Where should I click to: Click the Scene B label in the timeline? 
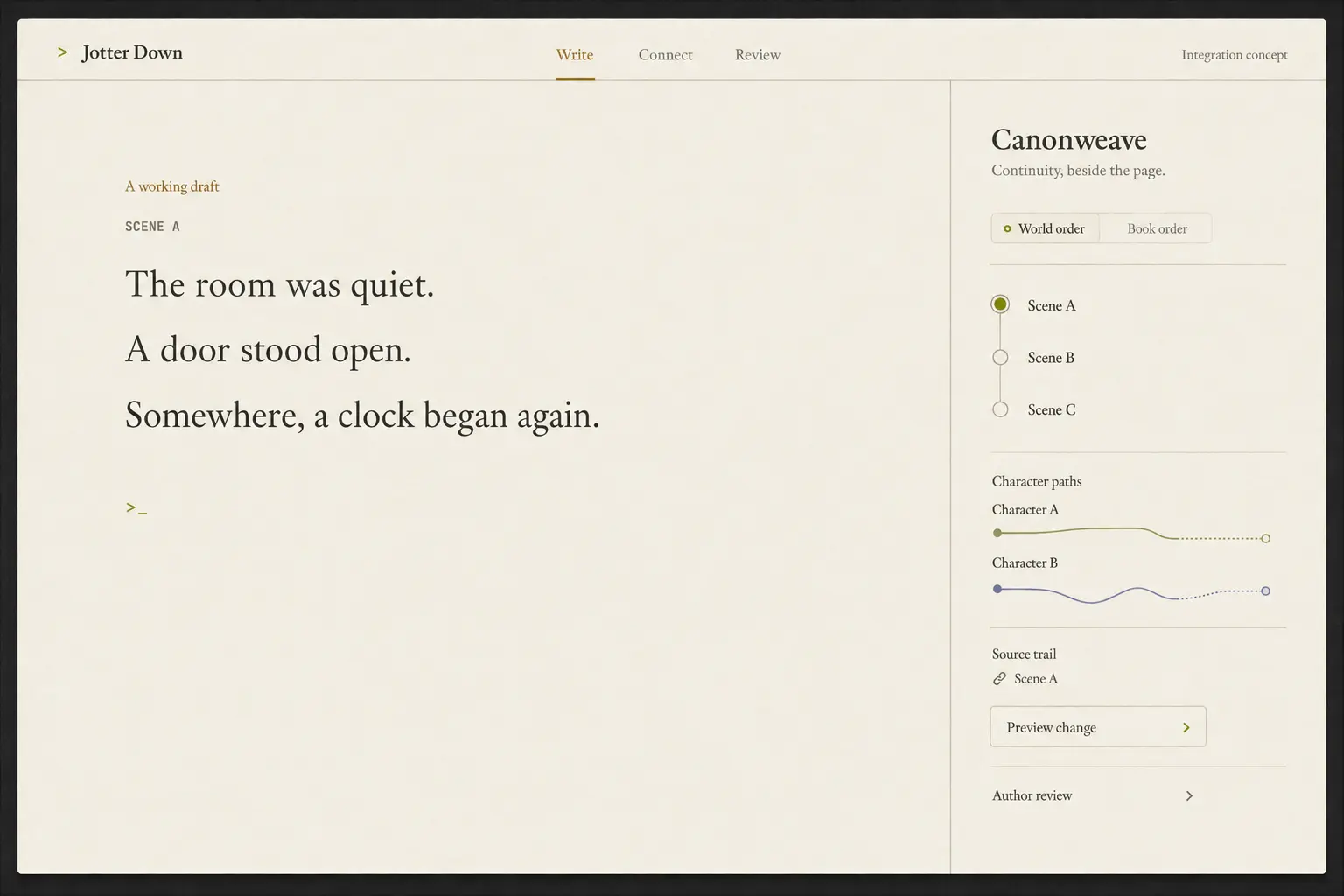click(1051, 358)
